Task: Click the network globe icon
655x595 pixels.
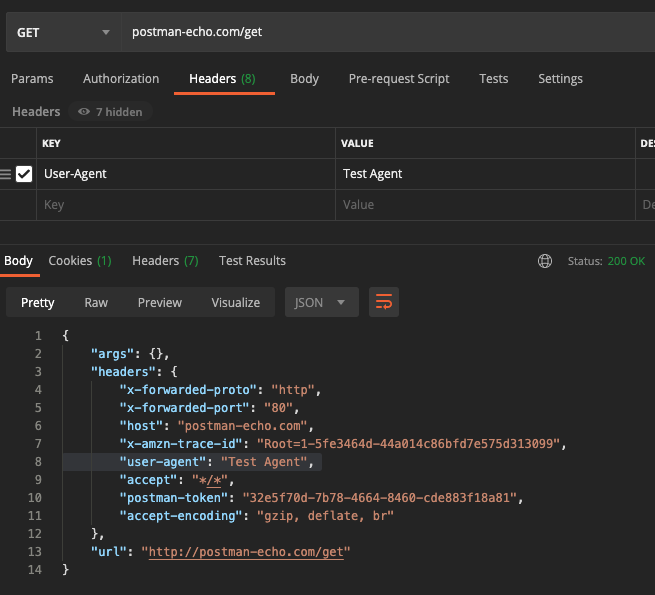Action: click(545, 261)
